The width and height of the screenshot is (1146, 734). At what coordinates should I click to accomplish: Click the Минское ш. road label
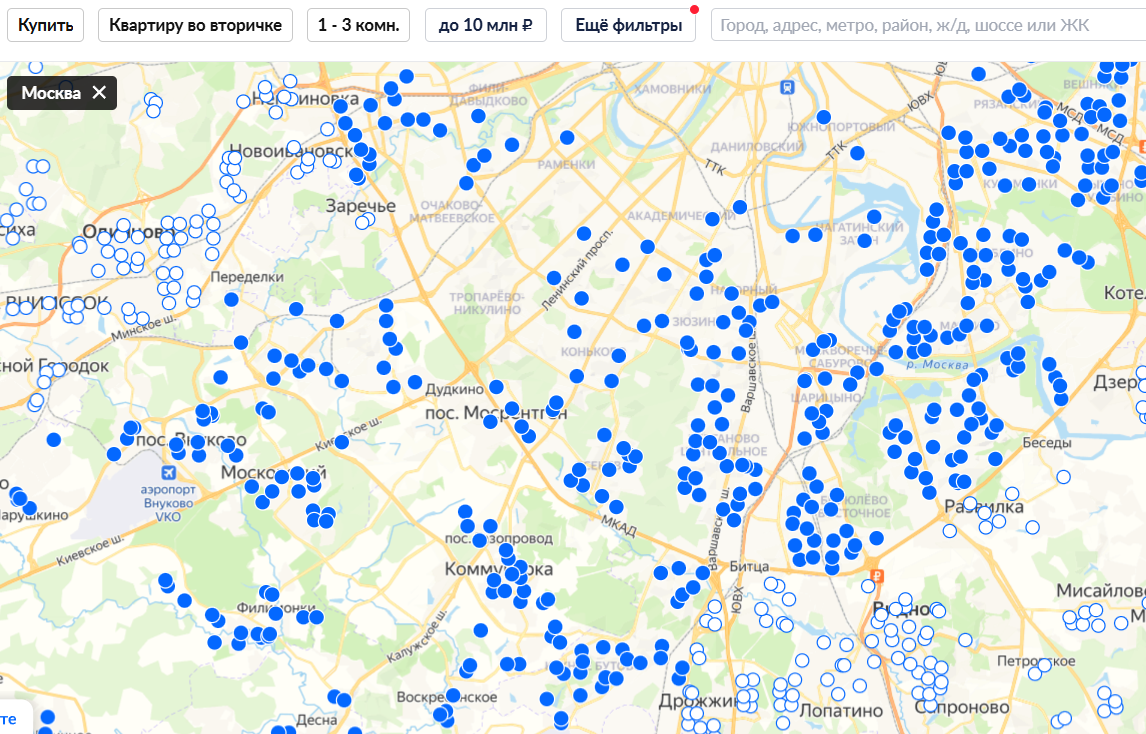click(x=144, y=328)
